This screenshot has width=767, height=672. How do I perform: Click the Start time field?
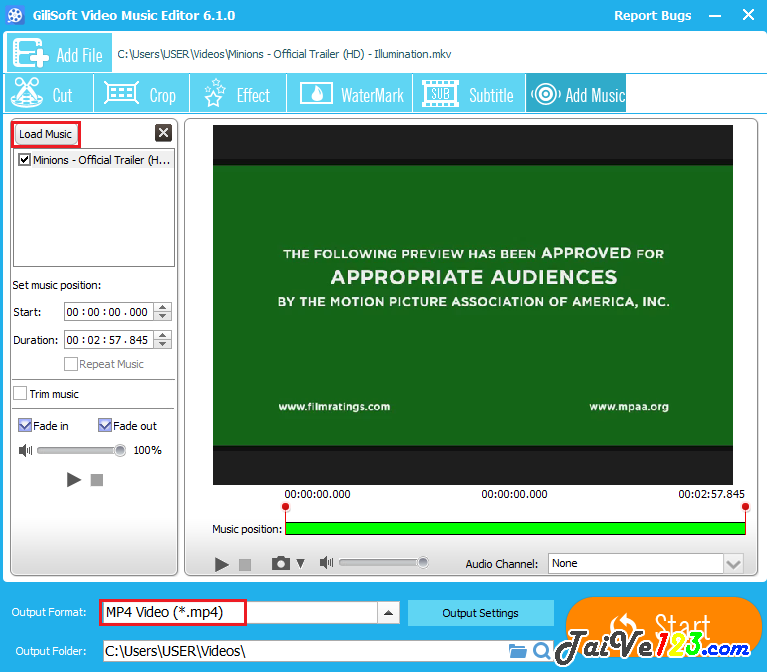coord(109,312)
